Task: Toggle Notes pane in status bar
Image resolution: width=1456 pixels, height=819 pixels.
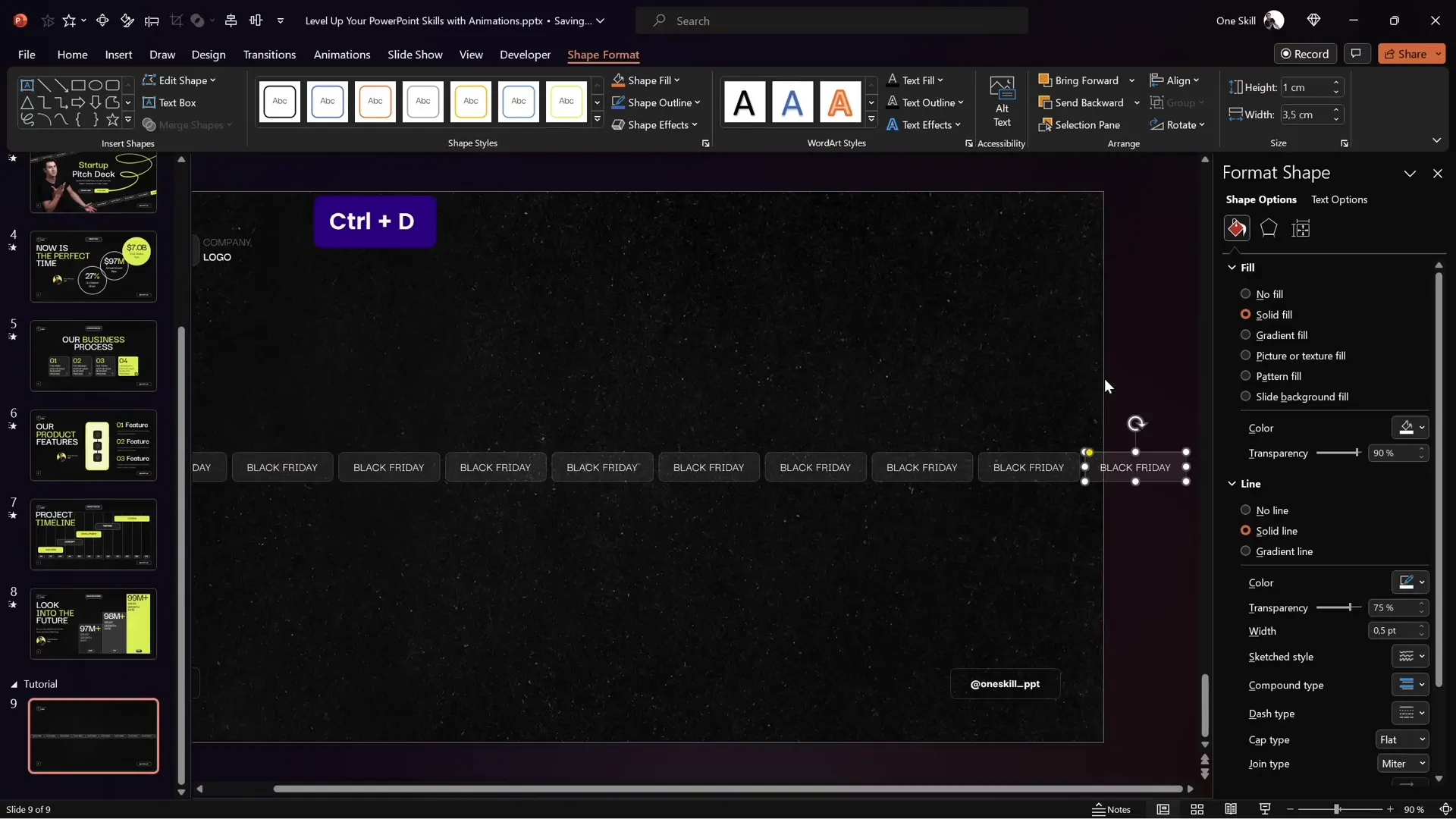Action: [1111, 809]
